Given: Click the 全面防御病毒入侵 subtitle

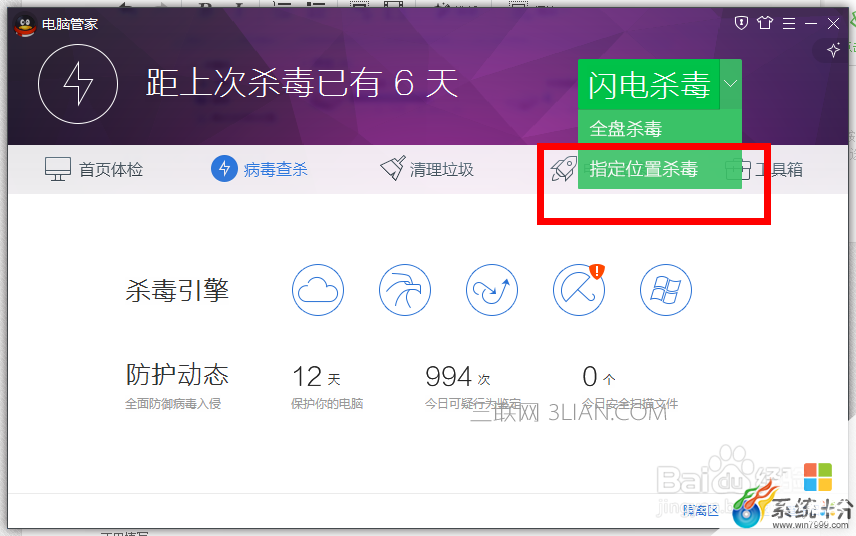Looking at the screenshot, I should click(173, 404).
